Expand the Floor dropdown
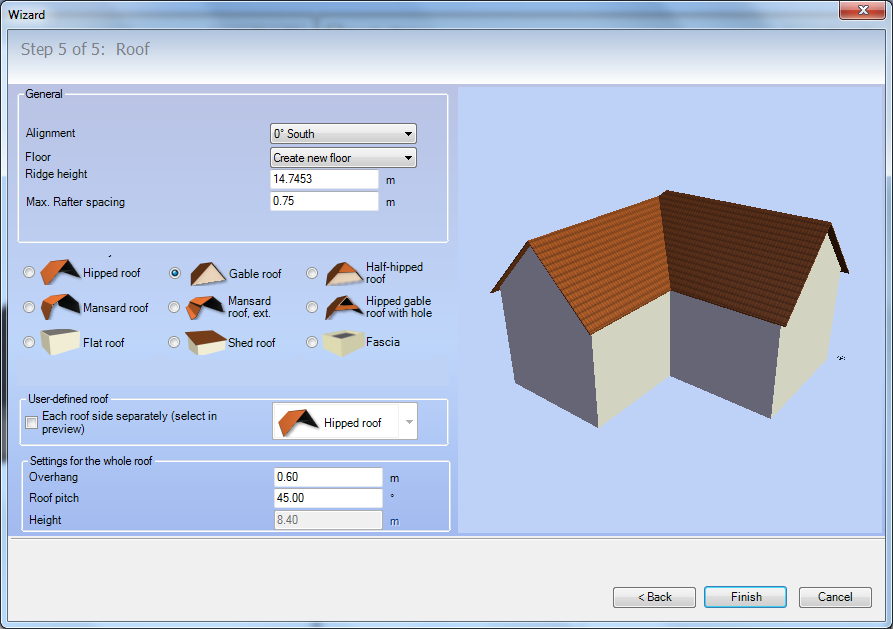The height and width of the screenshot is (629, 893). tap(343, 158)
